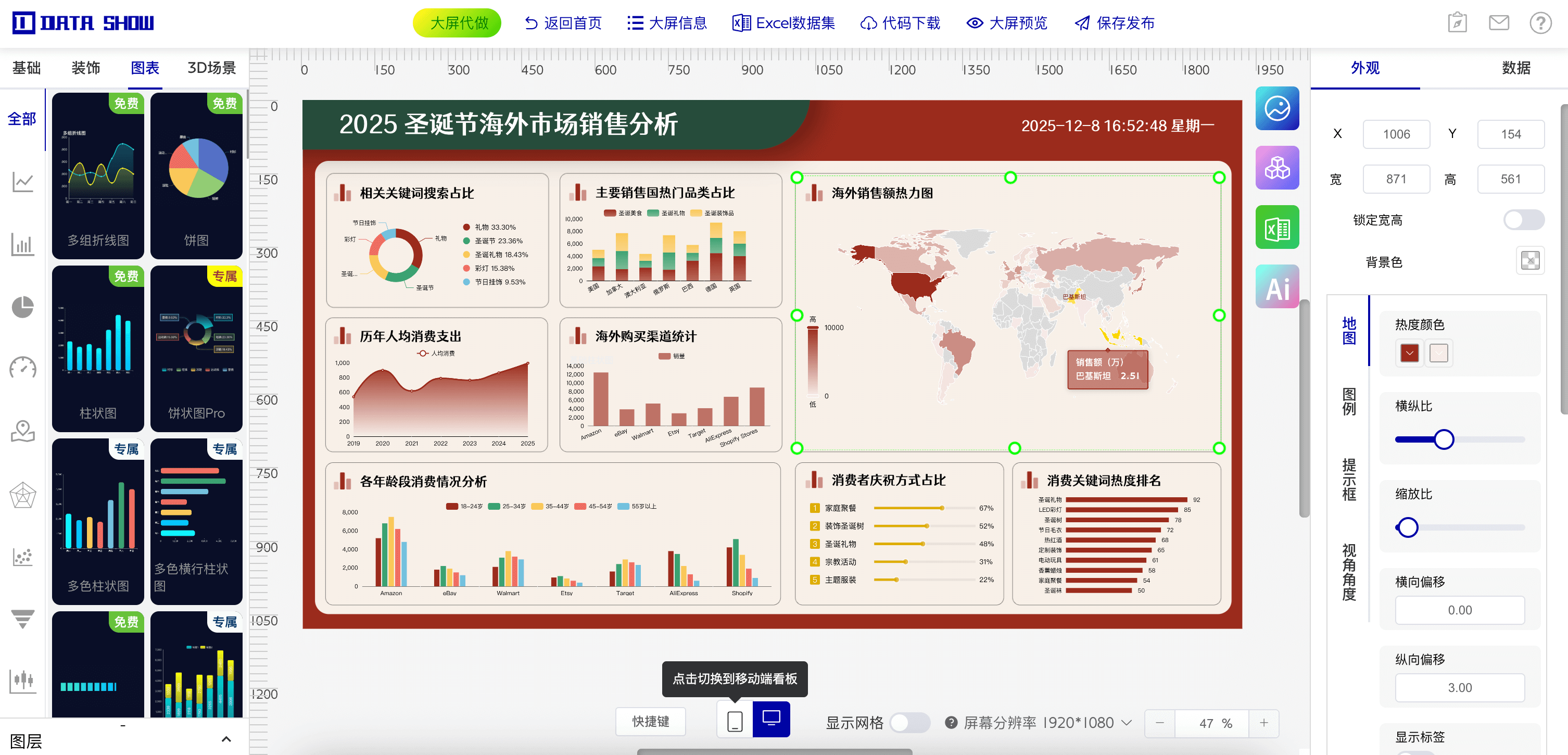Image resolution: width=1568 pixels, height=755 pixels.
Task: Expand the layers panel chevron
Action: [226, 739]
